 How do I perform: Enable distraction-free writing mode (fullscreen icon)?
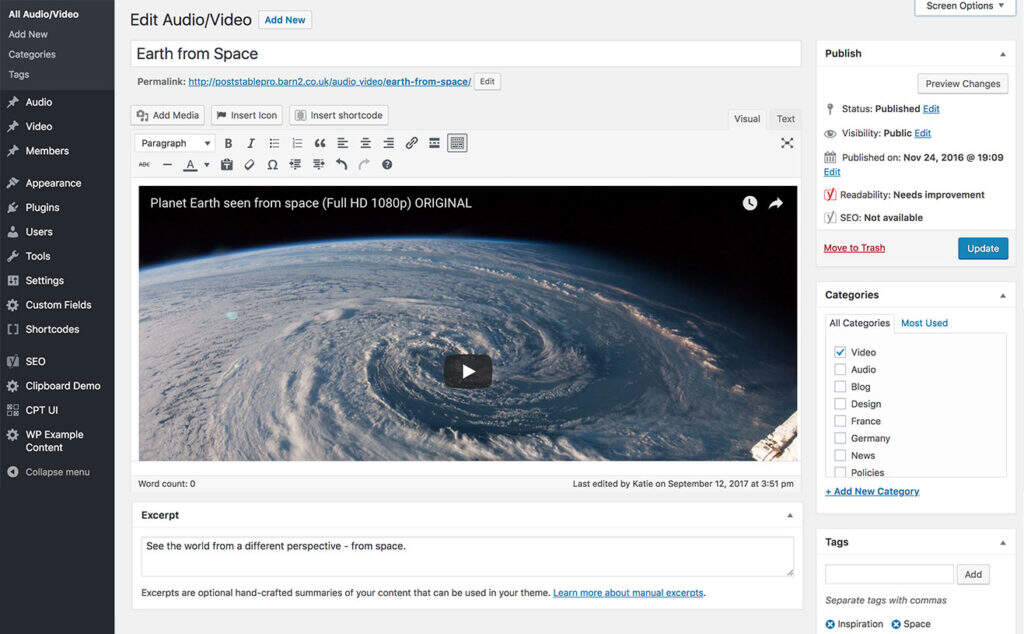[787, 143]
